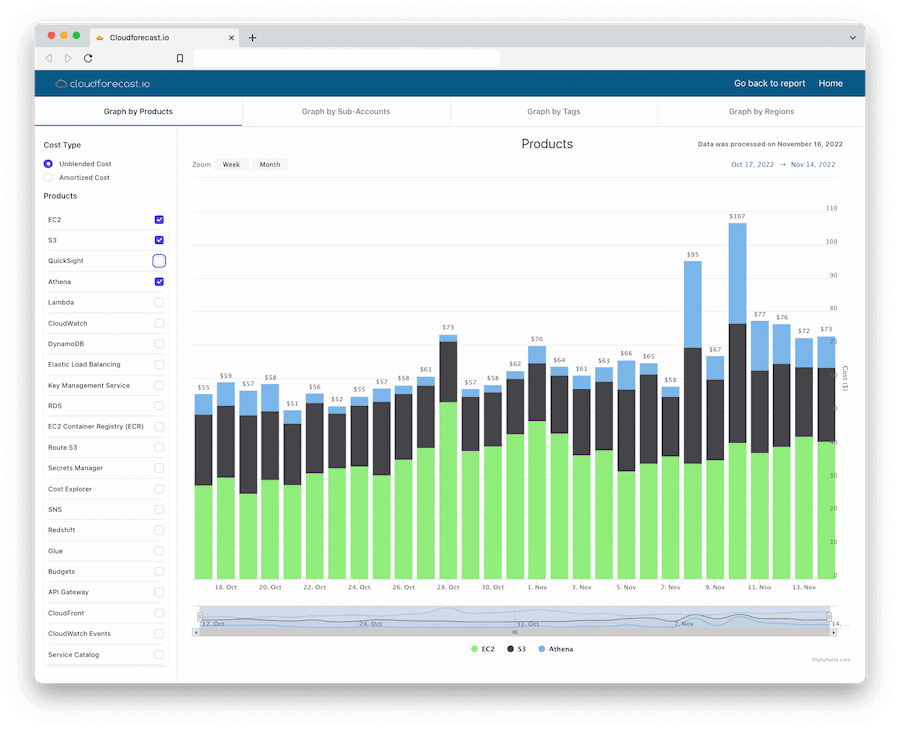The image size is (900, 729).
Task: Close the Cloudforecast.io browser tab
Action: click(231, 38)
